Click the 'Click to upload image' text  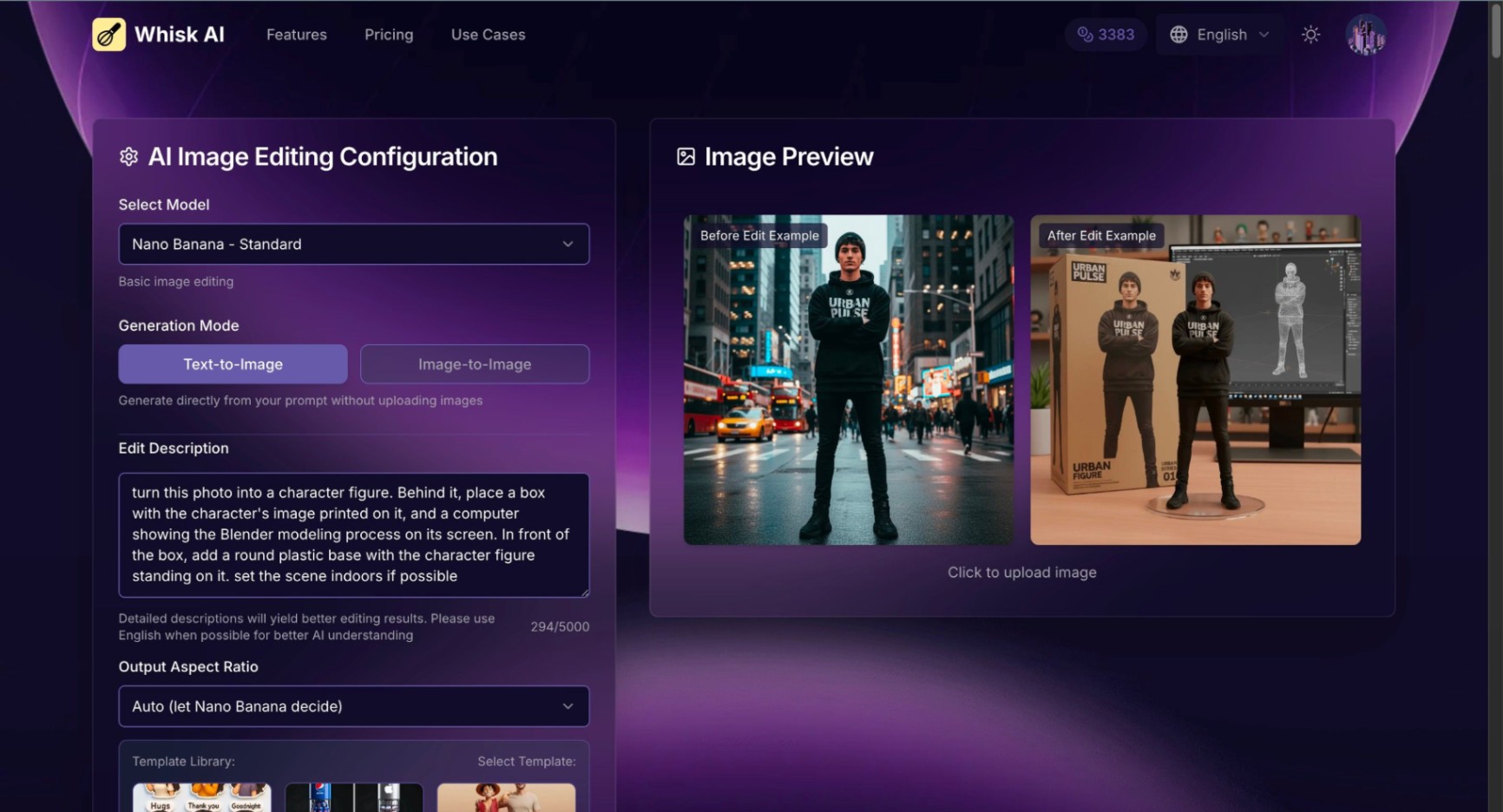pyautogui.click(x=1021, y=573)
